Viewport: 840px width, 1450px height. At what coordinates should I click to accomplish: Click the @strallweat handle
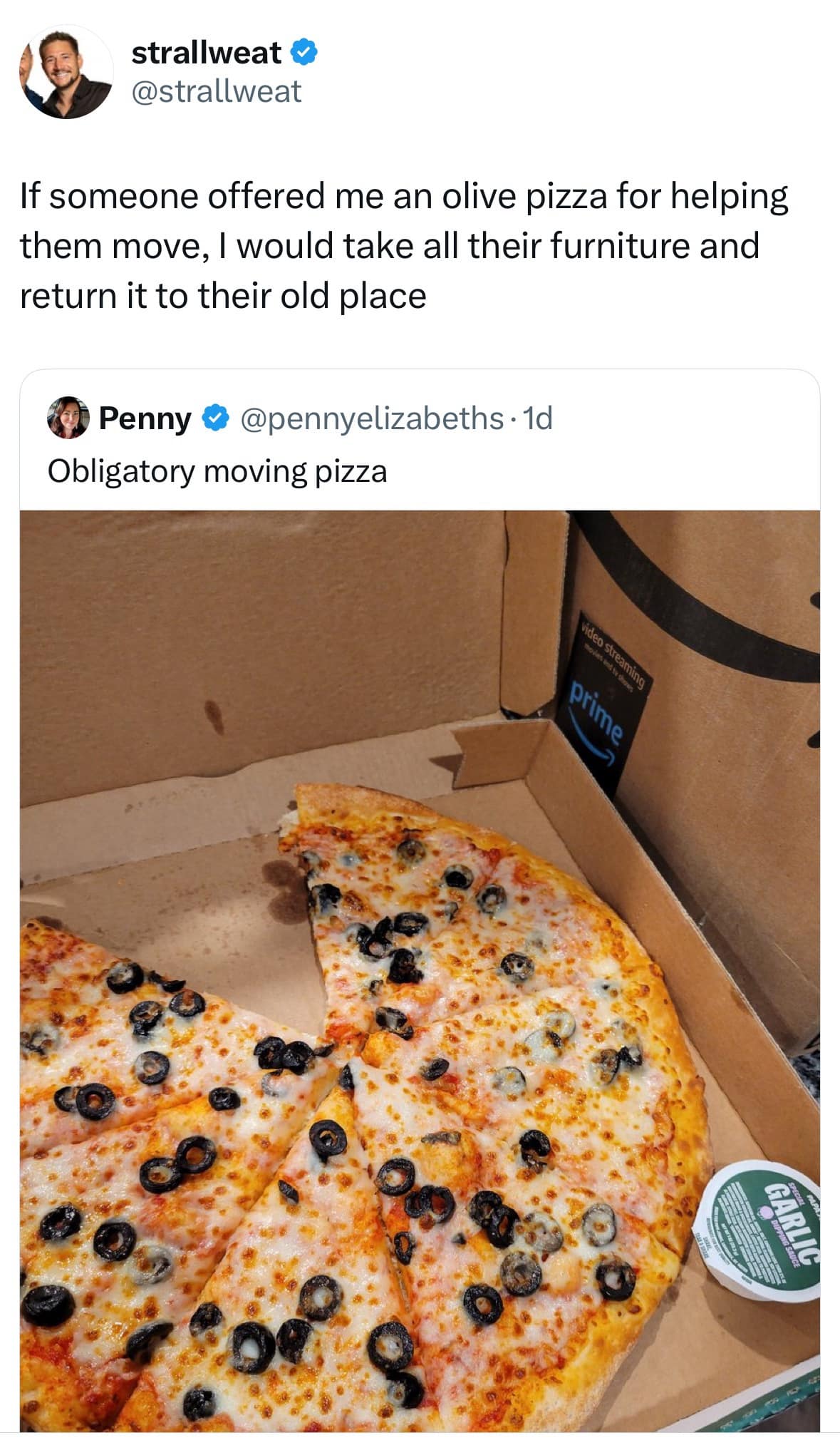click(217, 91)
